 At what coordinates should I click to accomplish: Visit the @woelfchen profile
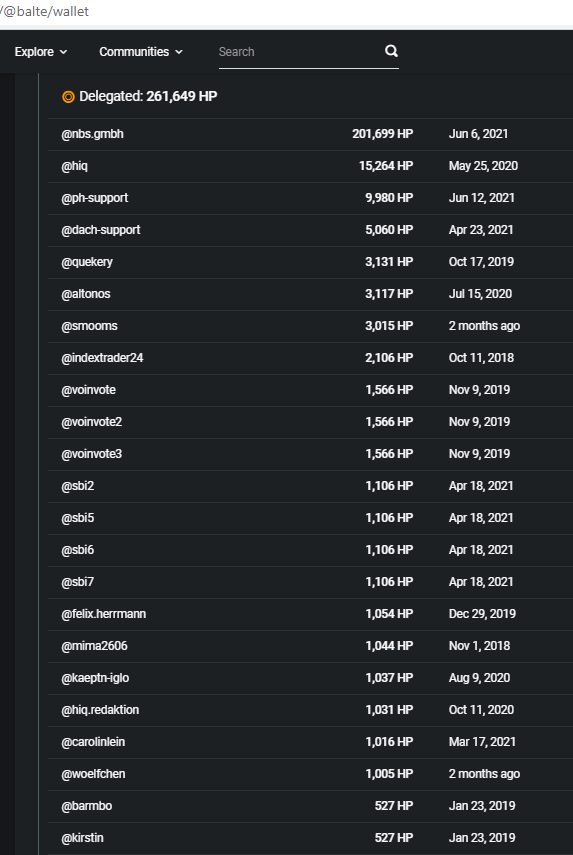pos(93,774)
